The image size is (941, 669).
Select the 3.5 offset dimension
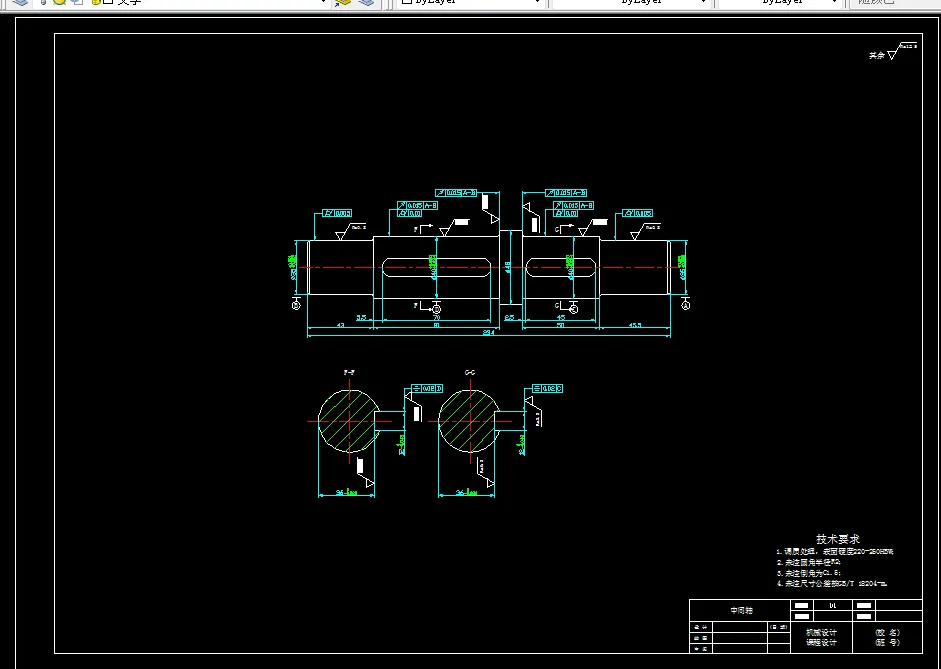point(361,317)
